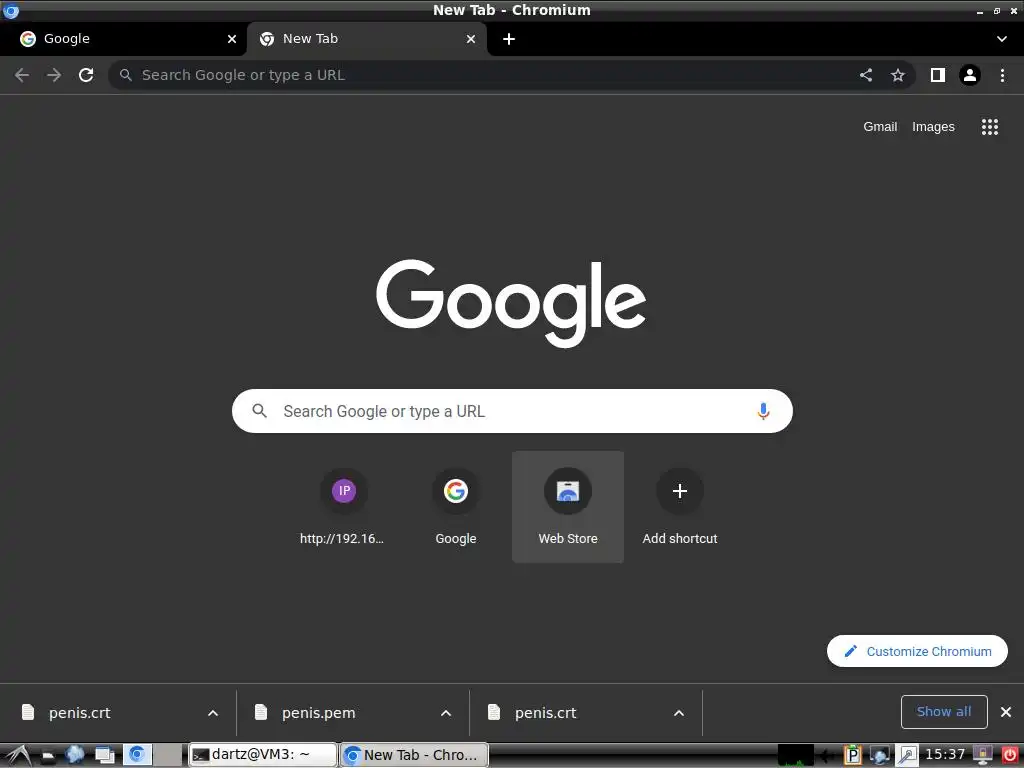The height and width of the screenshot is (768, 1024).
Task: Open Images link
Action: [x=933, y=127]
